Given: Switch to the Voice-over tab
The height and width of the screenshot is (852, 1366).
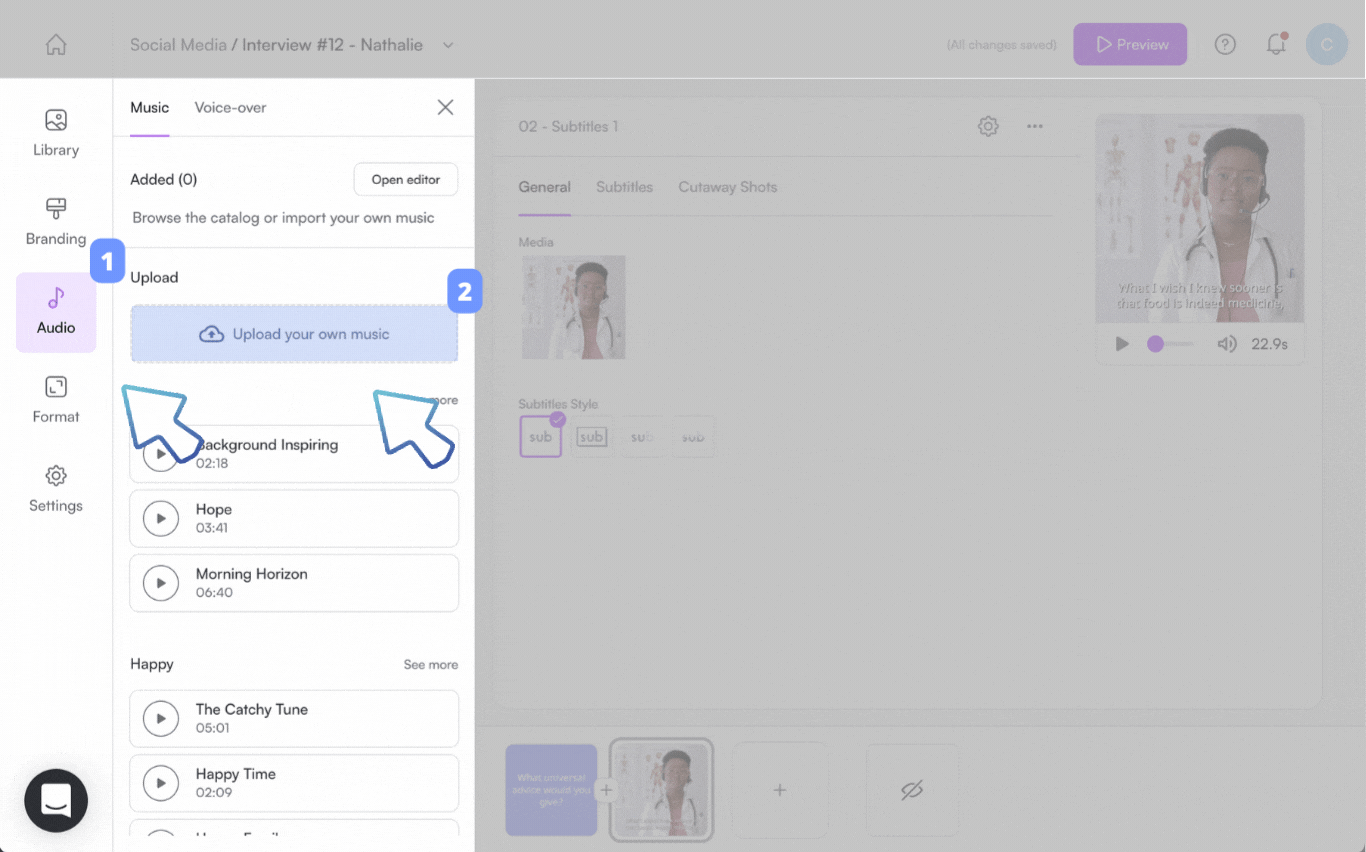Looking at the screenshot, I should 230,107.
